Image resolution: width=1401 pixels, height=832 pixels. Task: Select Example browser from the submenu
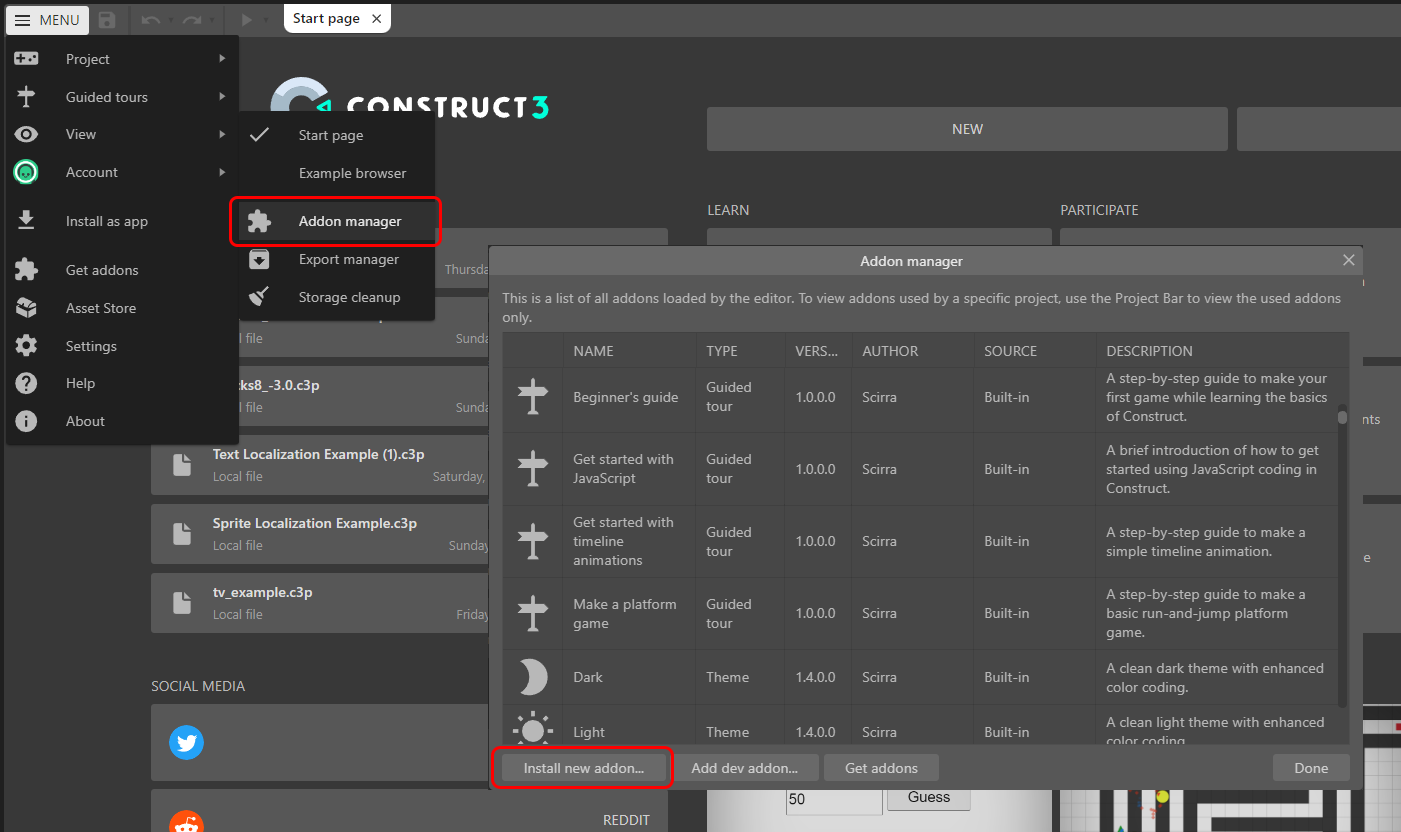pyautogui.click(x=352, y=172)
